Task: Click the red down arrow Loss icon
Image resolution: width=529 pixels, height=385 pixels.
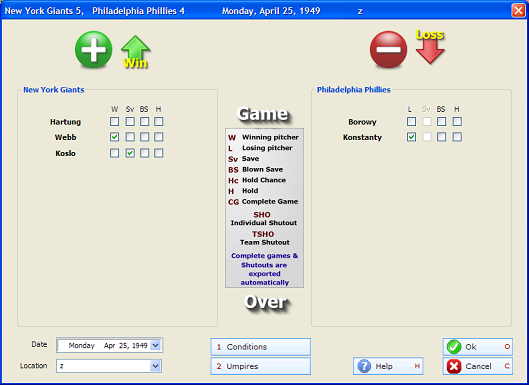Action: pos(430,47)
